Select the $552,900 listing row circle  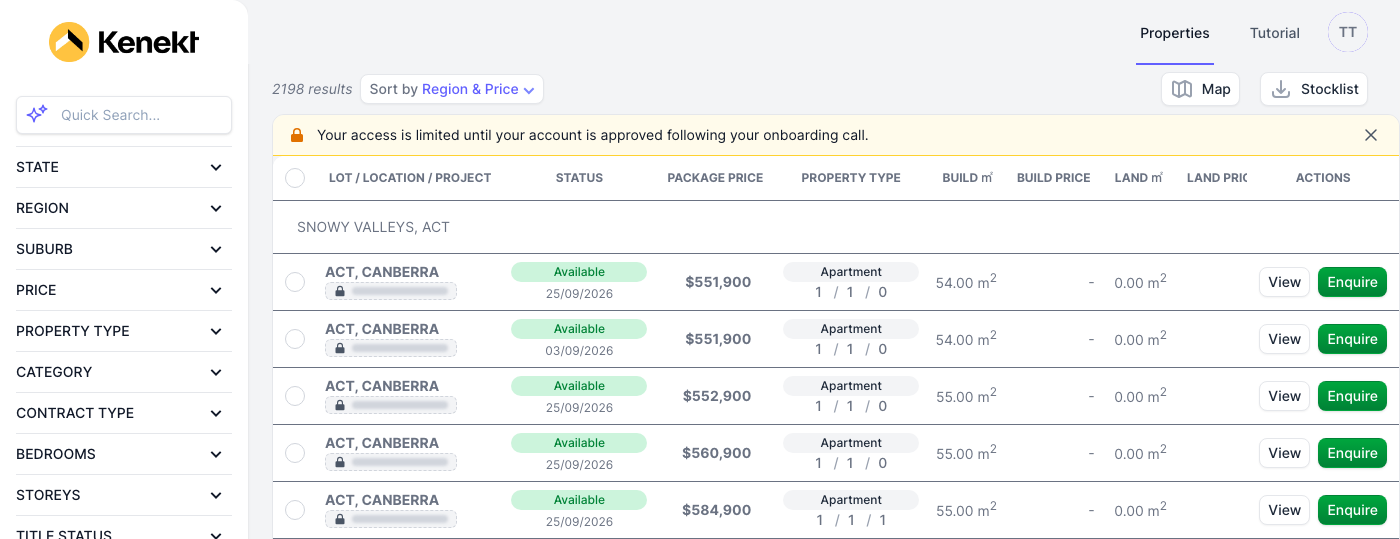coord(295,396)
